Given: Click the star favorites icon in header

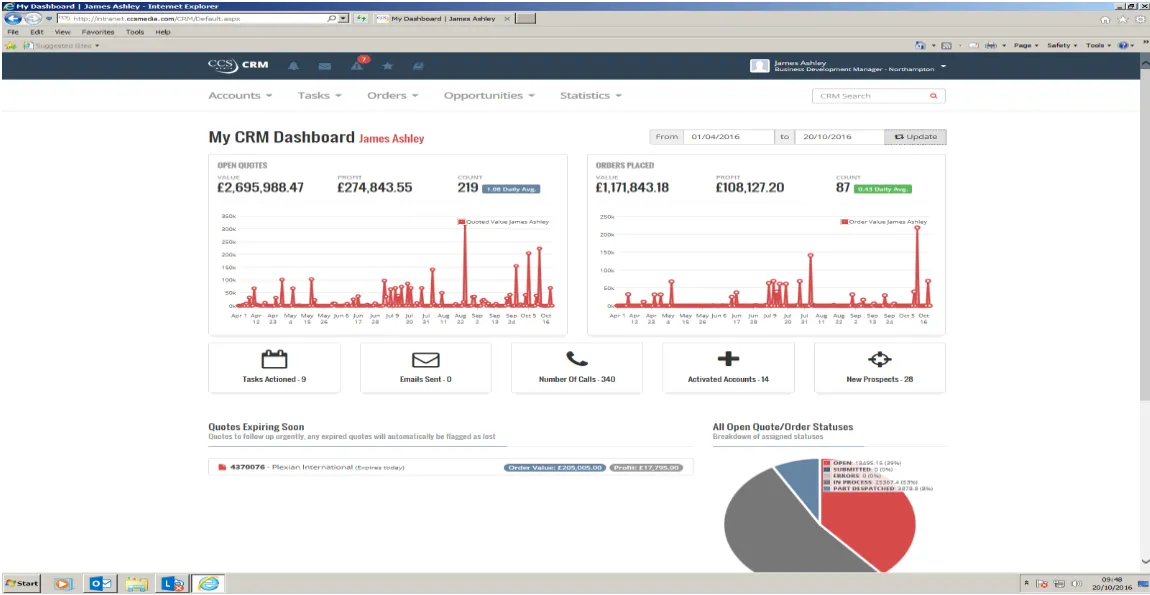Looking at the screenshot, I should pyautogui.click(x=387, y=67).
